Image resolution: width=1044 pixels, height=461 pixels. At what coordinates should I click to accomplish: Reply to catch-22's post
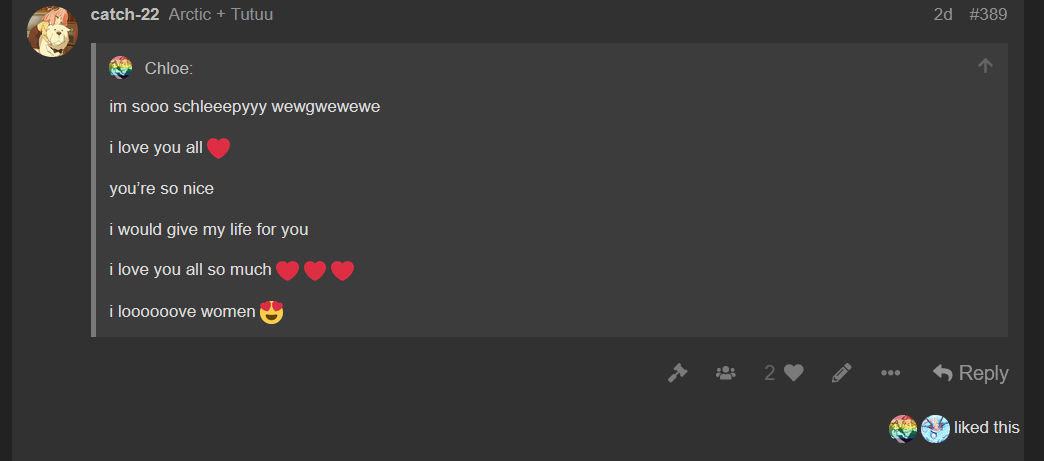click(971, 373)
